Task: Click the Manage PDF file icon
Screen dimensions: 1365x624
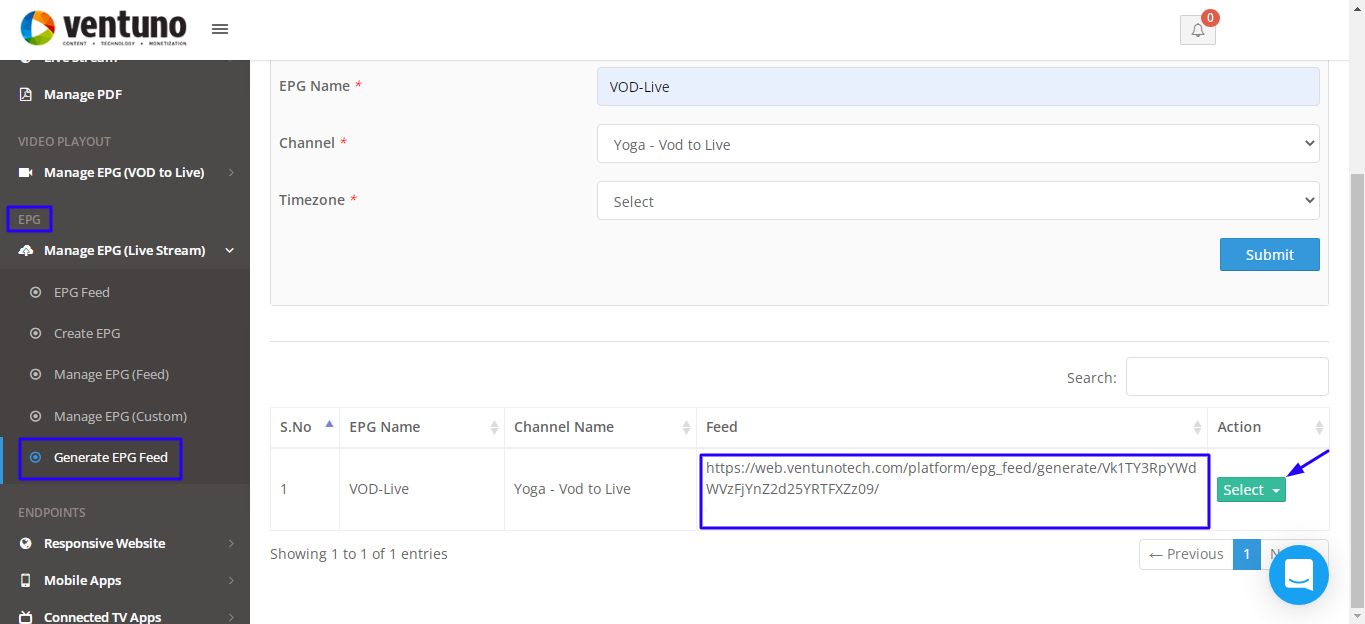Action: pos(26,95)
